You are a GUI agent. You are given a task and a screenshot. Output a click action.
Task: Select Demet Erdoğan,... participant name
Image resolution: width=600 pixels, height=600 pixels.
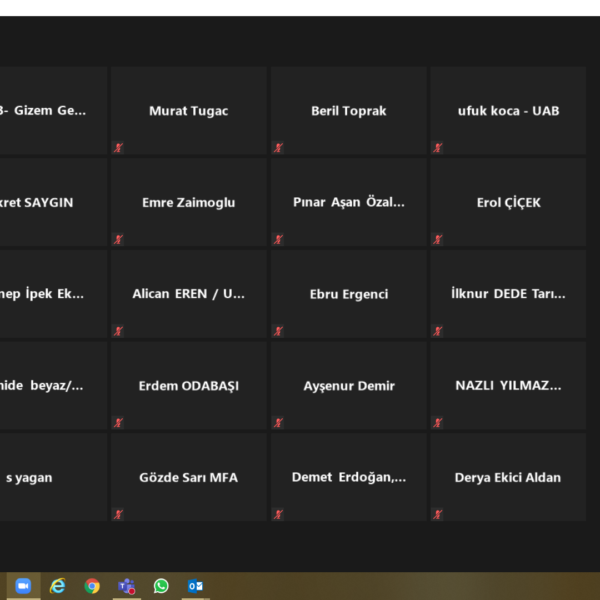pos(349,477)
